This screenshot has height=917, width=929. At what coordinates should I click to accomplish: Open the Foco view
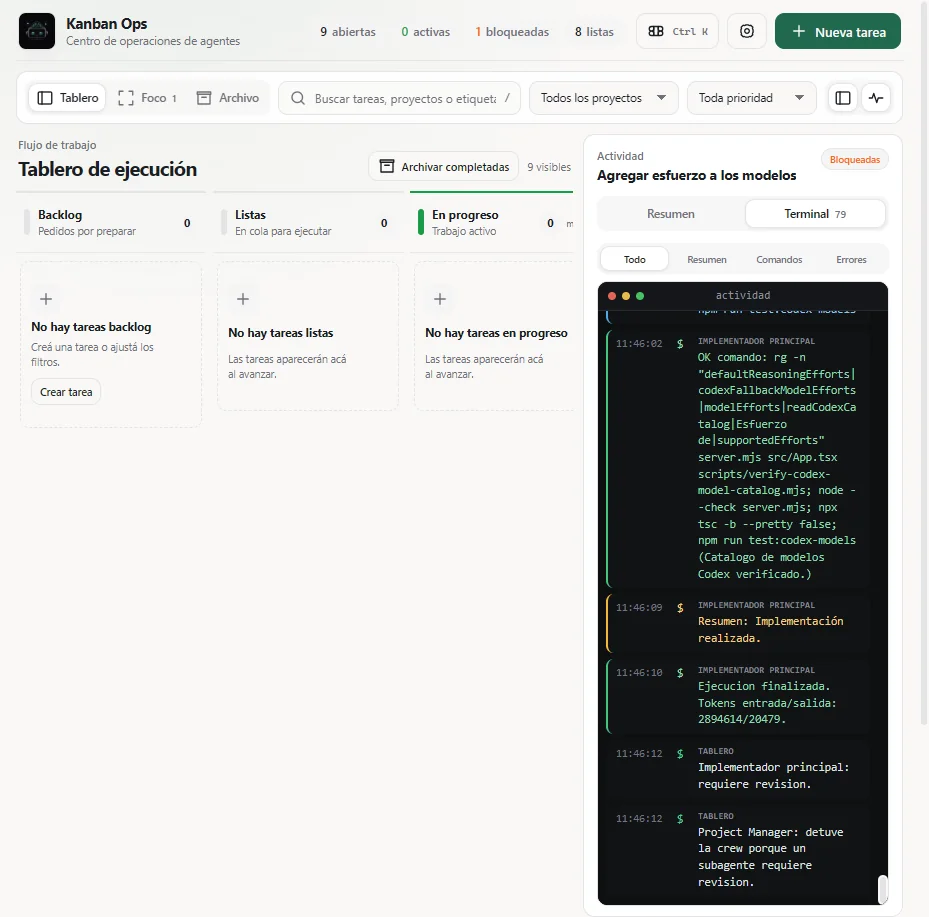[148, 98]
